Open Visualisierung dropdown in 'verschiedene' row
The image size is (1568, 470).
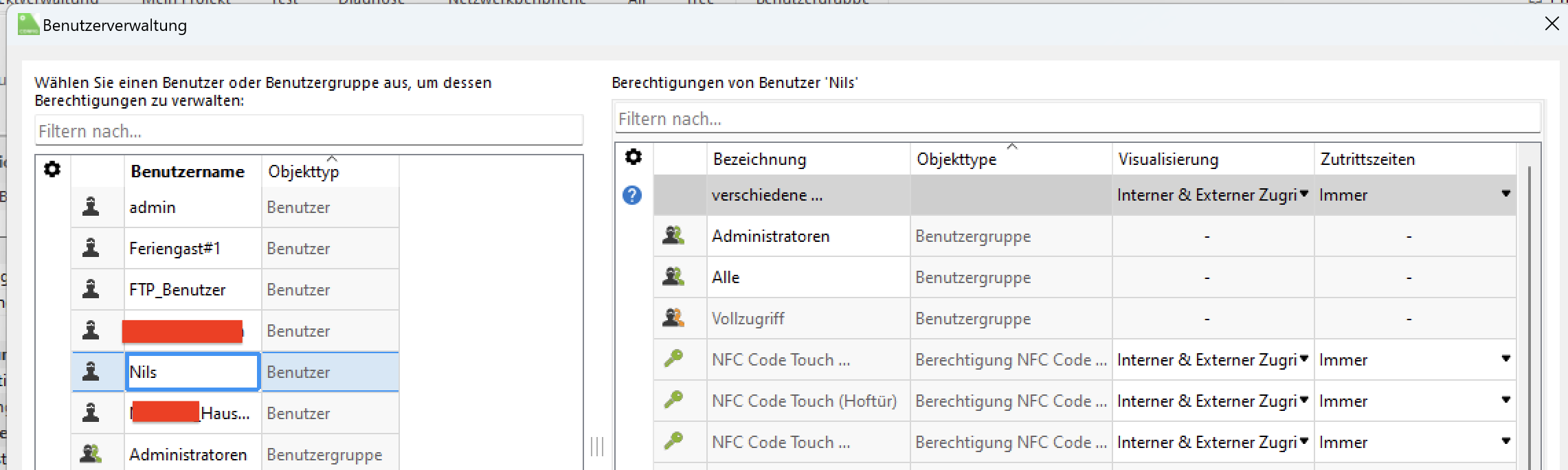[1303, 194]
